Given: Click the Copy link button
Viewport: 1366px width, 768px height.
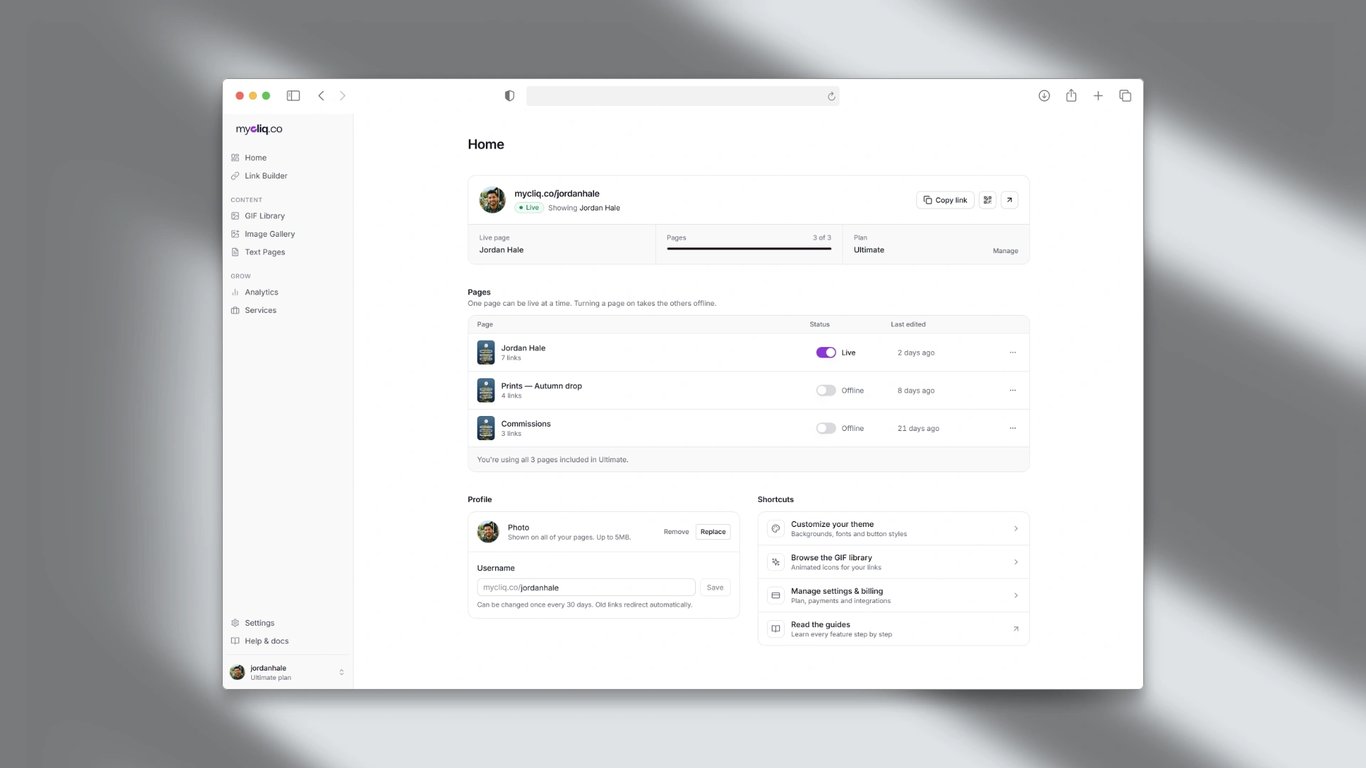Looking at the screenshot, I should click(x=945, y=200).
